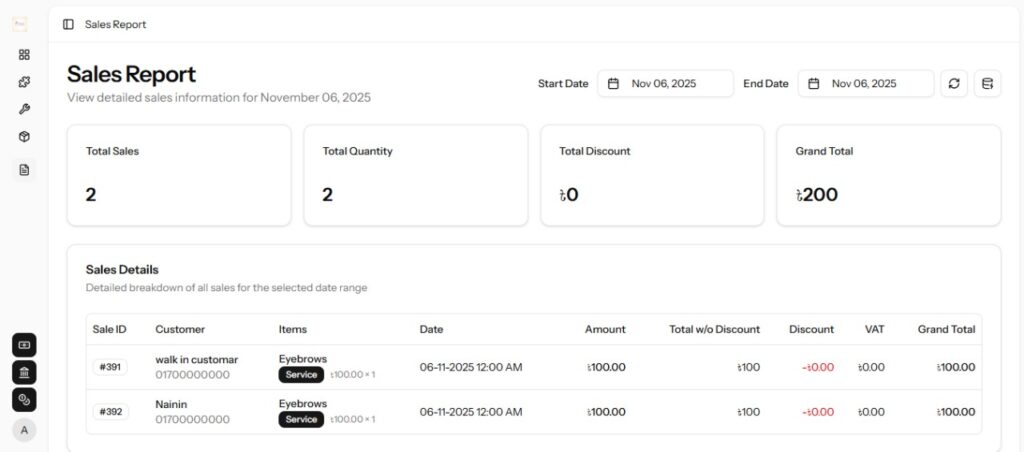Toggle the sidebar panel icon

68,24
